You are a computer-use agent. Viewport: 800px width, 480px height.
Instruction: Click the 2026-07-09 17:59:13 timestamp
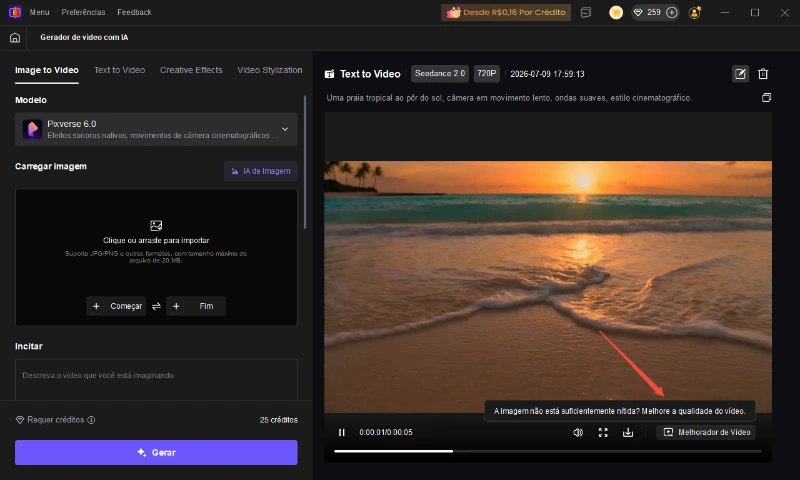pyautogui.click(x=547, y=74)
